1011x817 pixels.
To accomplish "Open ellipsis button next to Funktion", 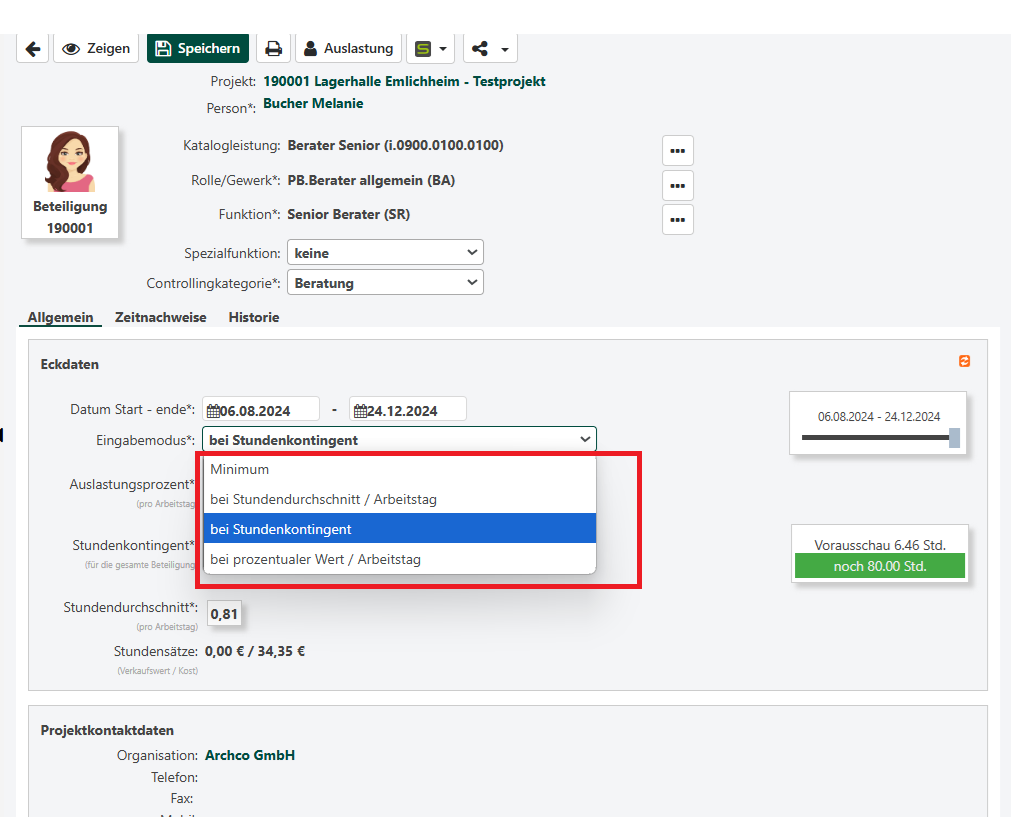I will point(677,219).
